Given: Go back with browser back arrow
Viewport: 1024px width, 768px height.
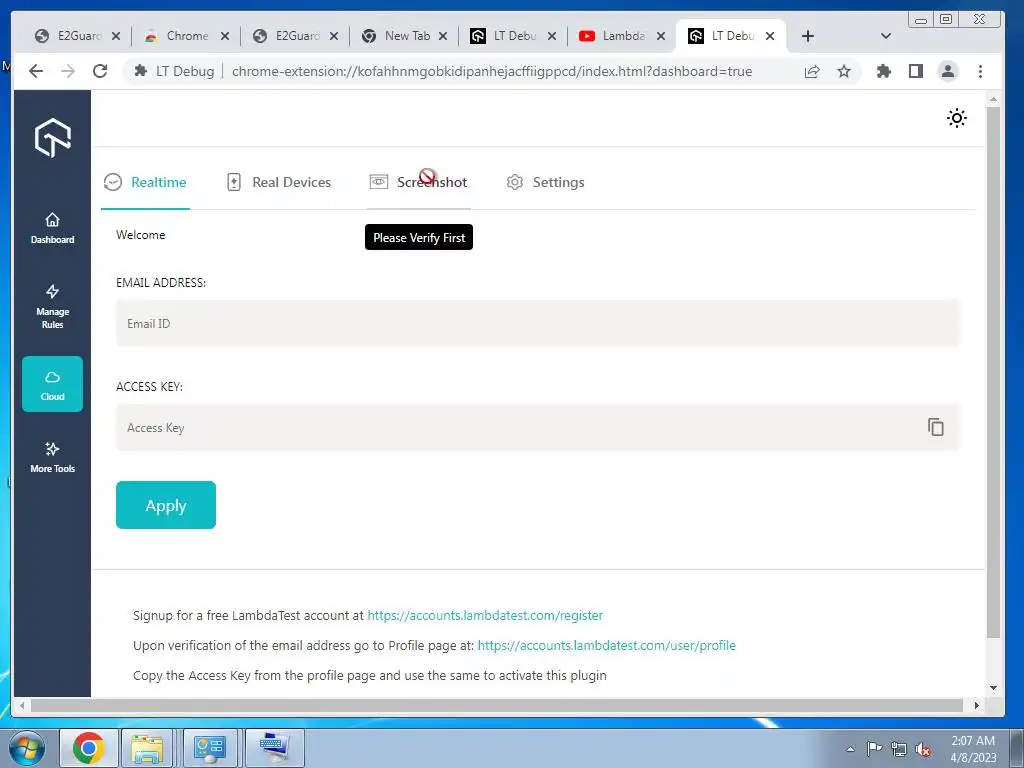Looking at the screenshot, I should click(36, 71).
